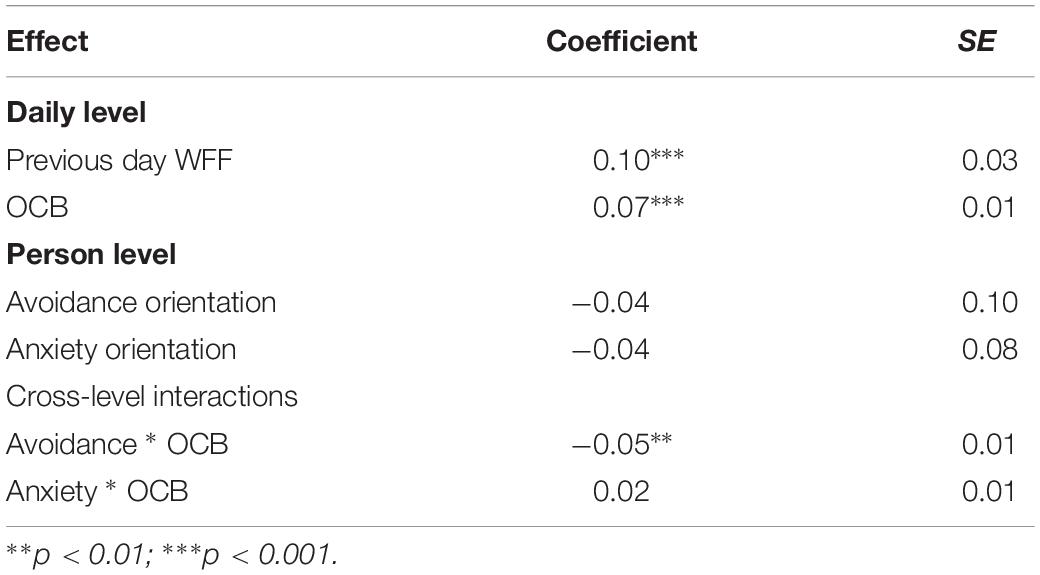The height and width of the screenshot is (575, 1040).
Task: Click the p-value significance footnote
Action: coord(172,554)
